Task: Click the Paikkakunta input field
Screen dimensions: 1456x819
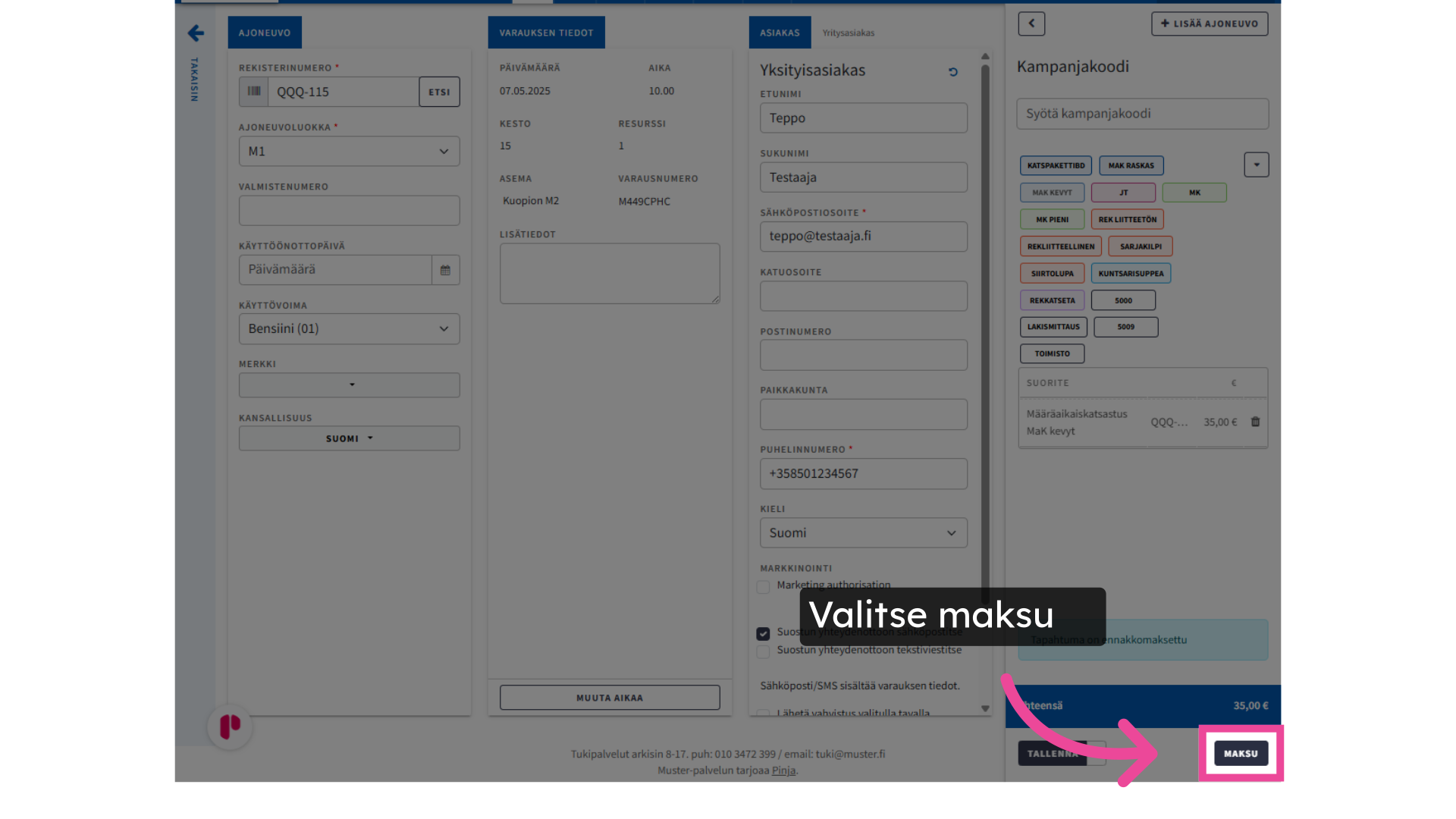Action: click(x=863, y=415)
